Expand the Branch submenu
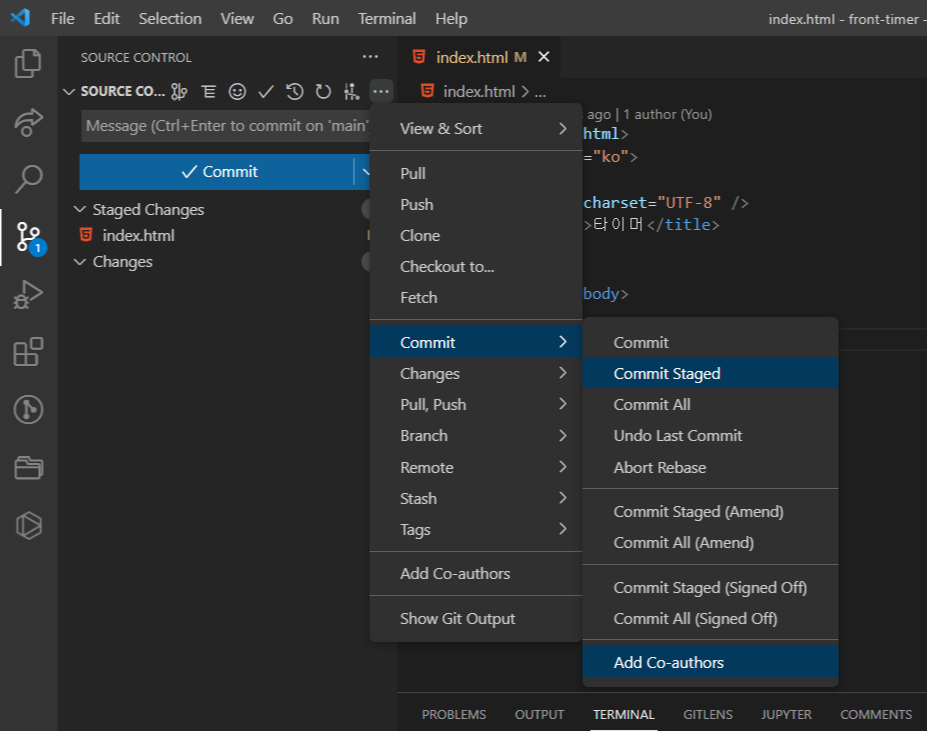The image size is (927, 731). coord(476,436)
